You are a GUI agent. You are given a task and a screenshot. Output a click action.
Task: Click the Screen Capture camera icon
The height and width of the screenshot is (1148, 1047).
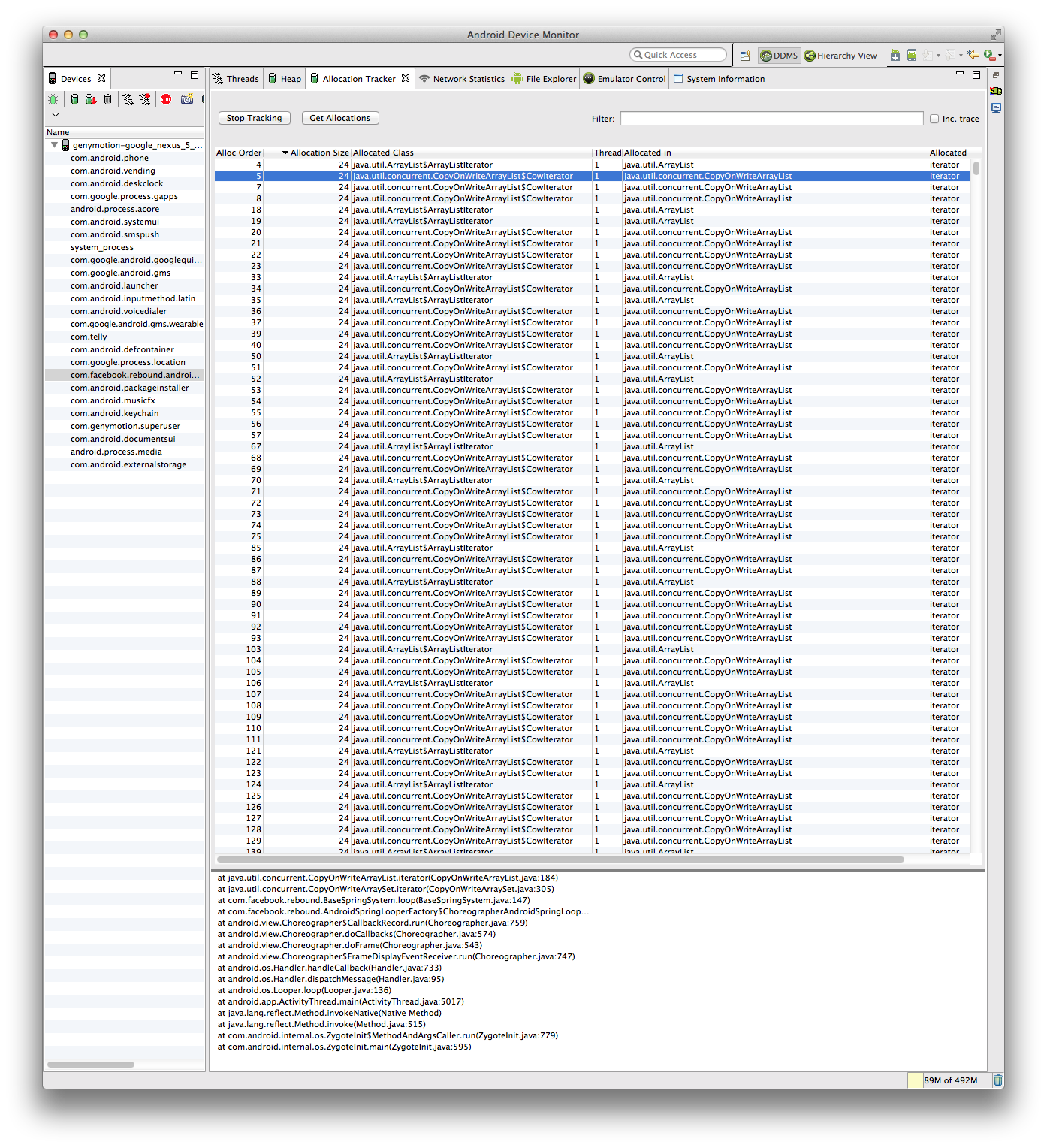[187, 99]
